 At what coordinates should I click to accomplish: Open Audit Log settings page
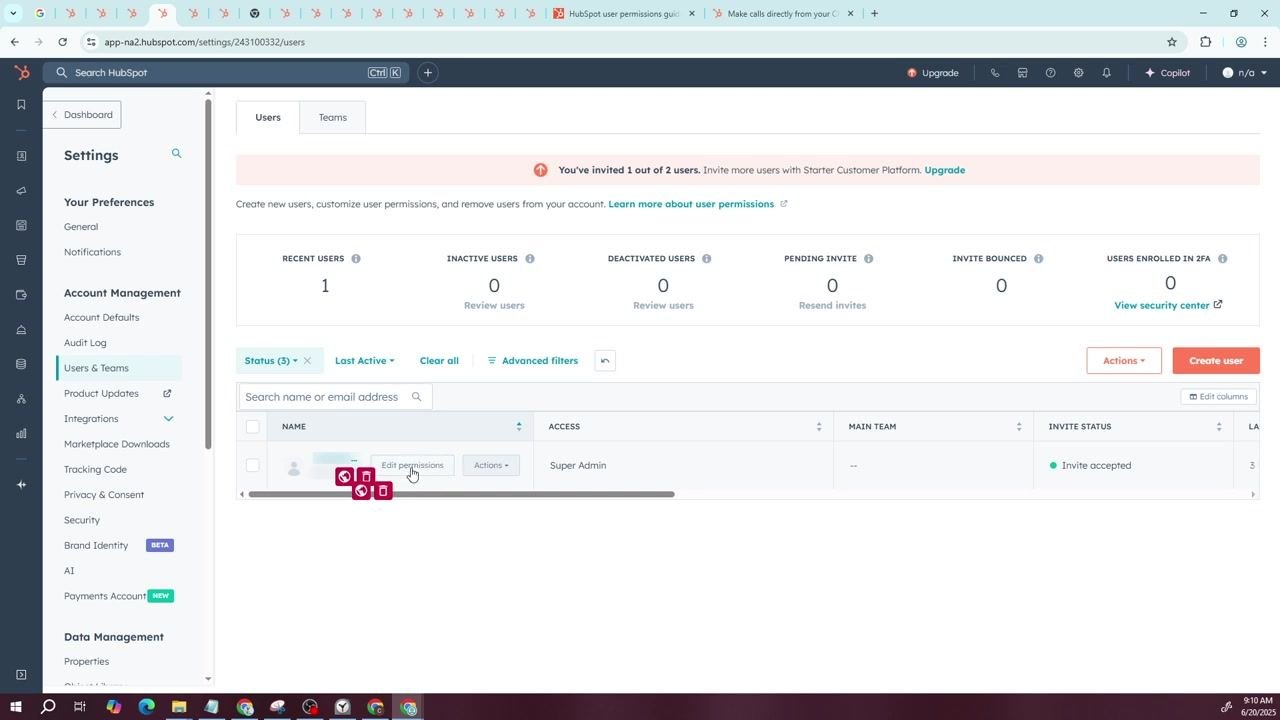[85, 343]
